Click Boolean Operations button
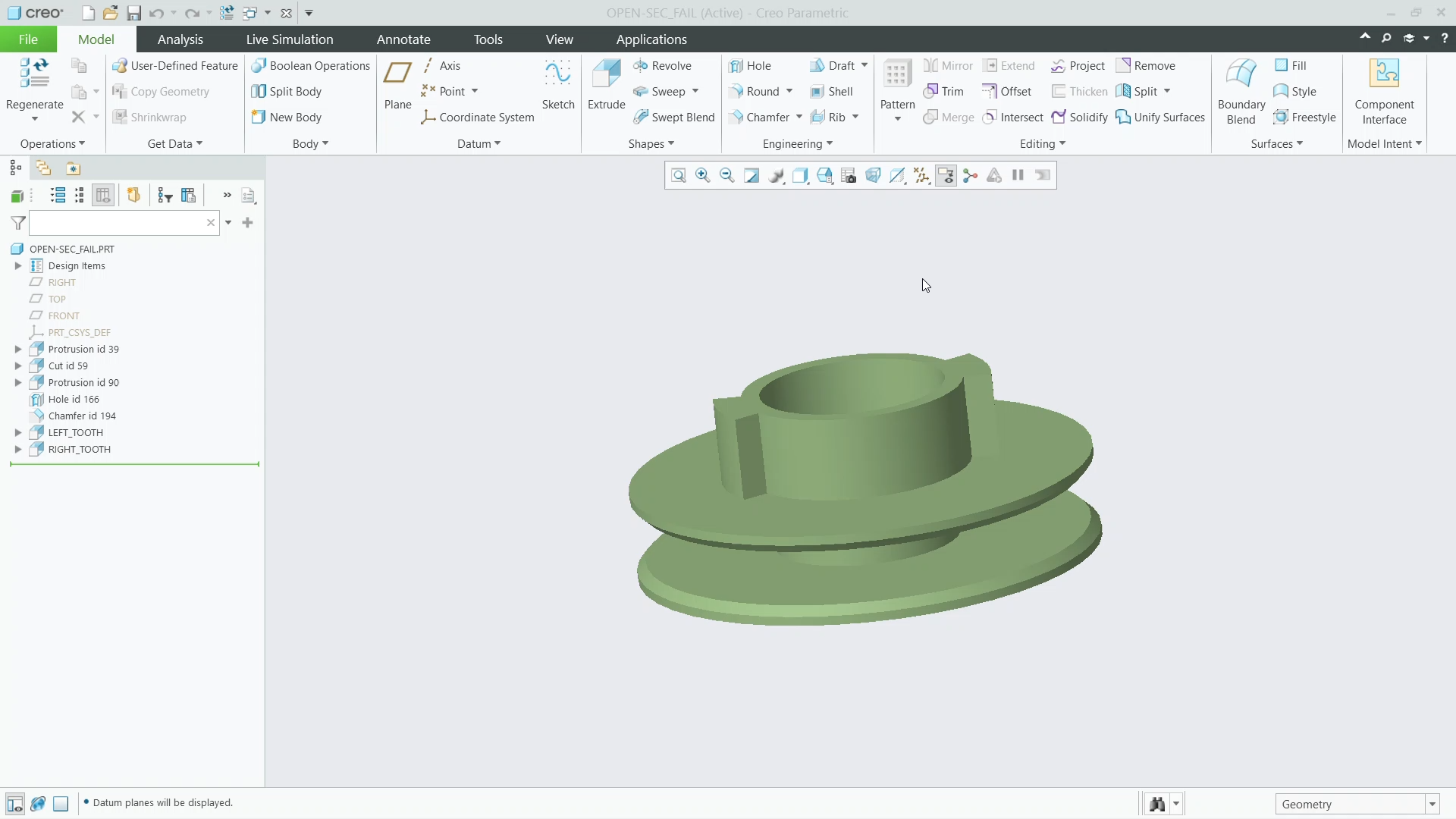This screenshot has width=1456, height=819. click(310, 66)
